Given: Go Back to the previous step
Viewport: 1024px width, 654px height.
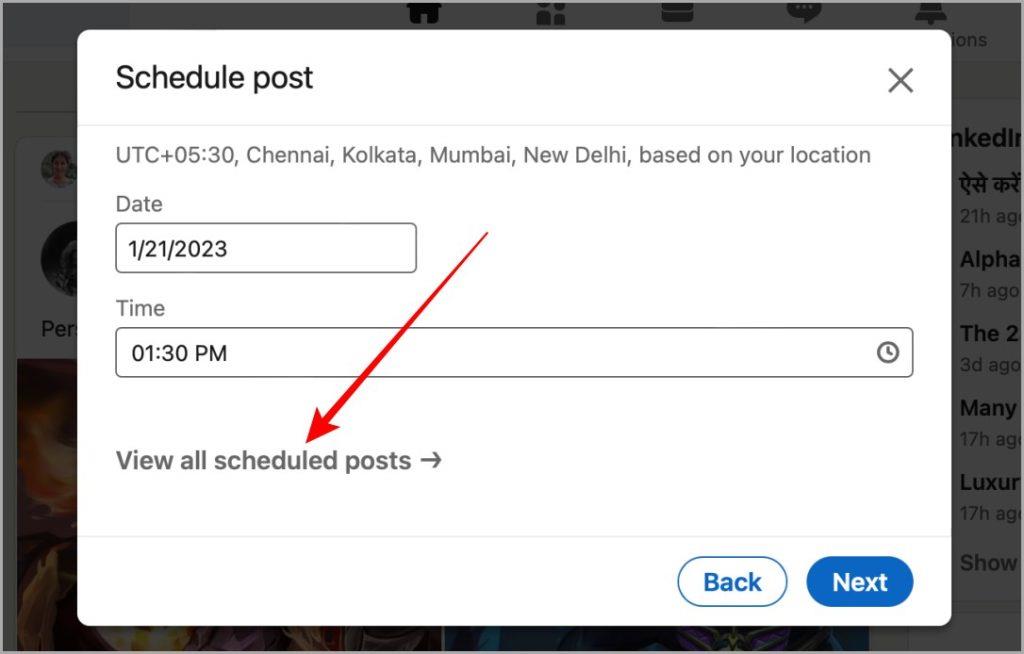Looking at the screenshot, I should [x=732, y=581].
